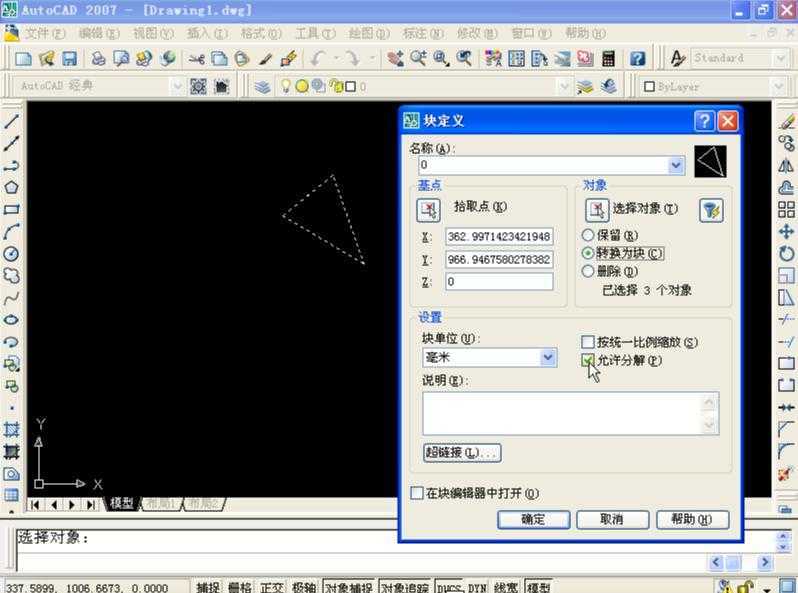Click the dialog title bar help button
Image resolution: width=798 pixels, height=593 pixels.
click(704, 121)
